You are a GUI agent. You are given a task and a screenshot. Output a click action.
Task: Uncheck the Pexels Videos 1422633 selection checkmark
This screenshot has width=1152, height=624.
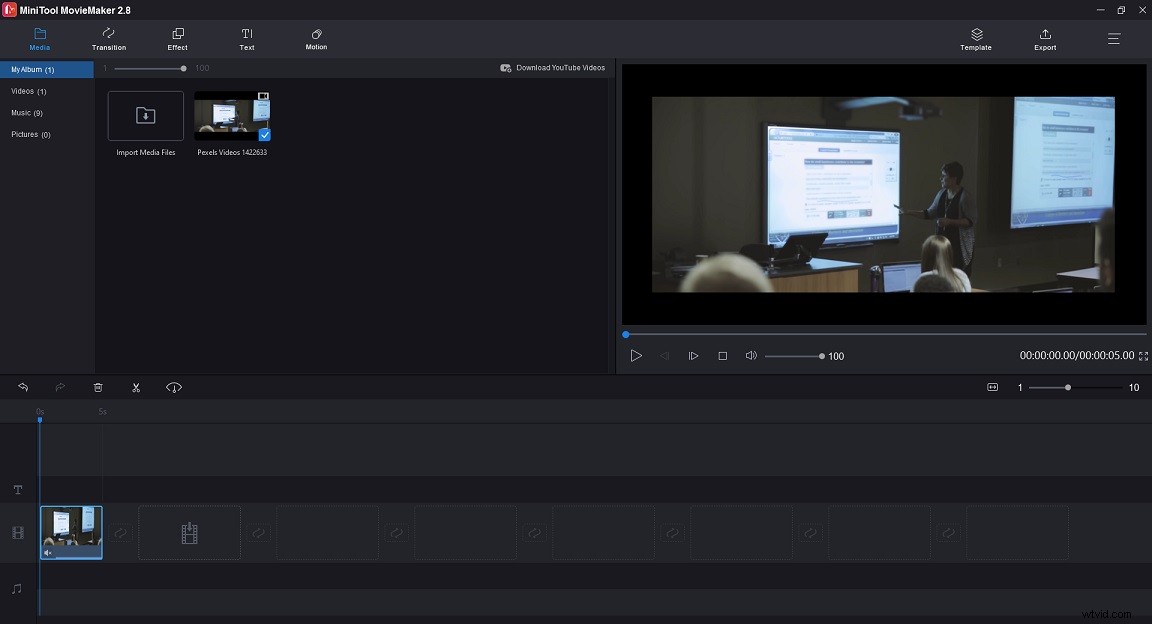point(264,135)
